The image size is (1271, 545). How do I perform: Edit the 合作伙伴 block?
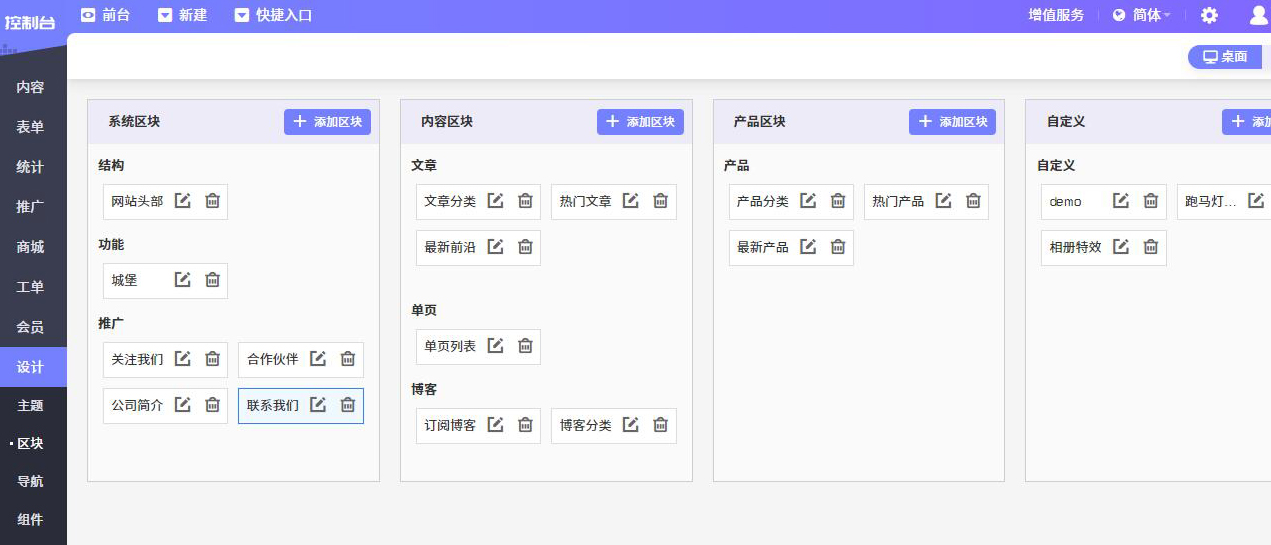click(x=317, y=358)
